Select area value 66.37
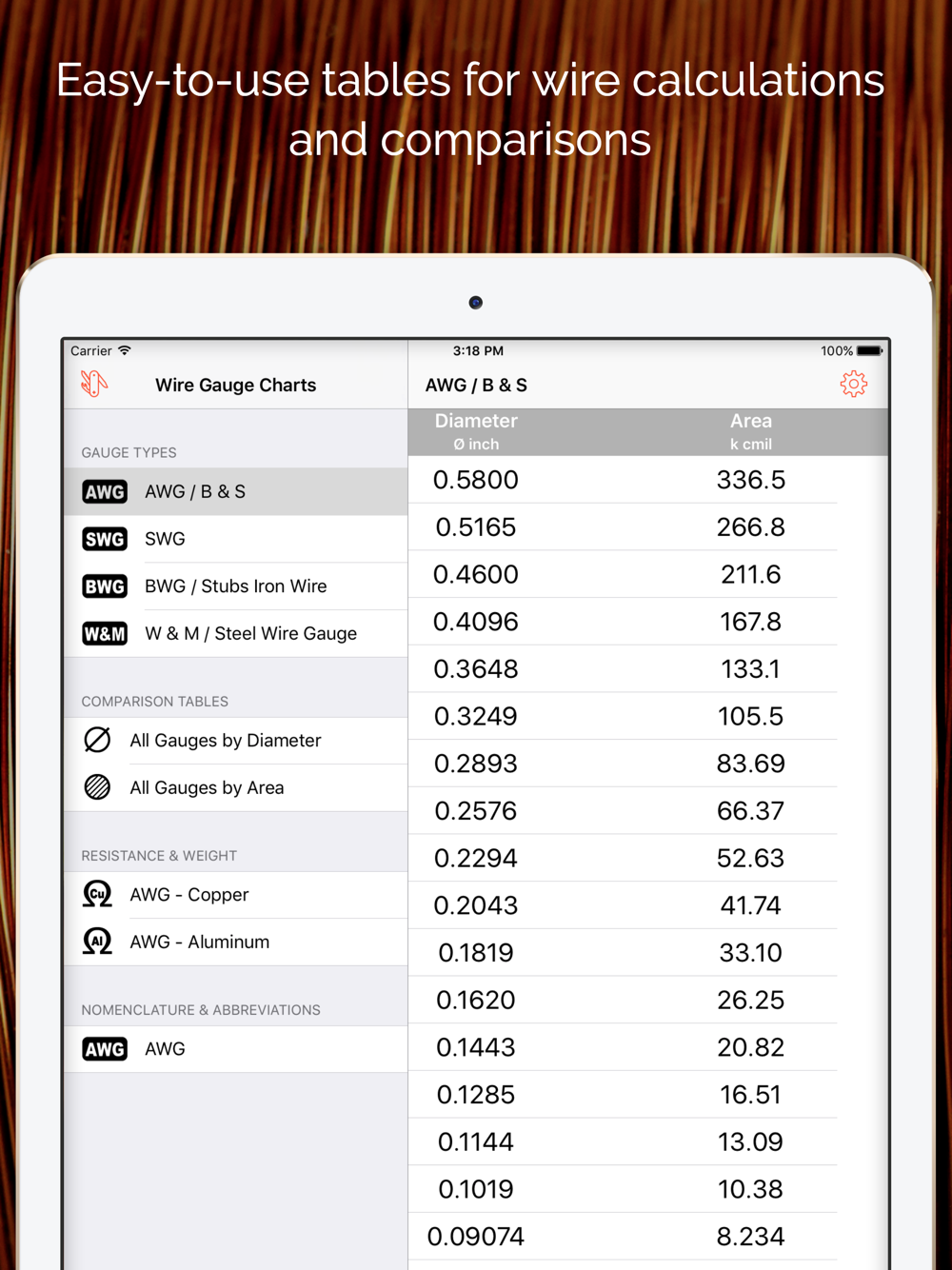 click(751, 811)
